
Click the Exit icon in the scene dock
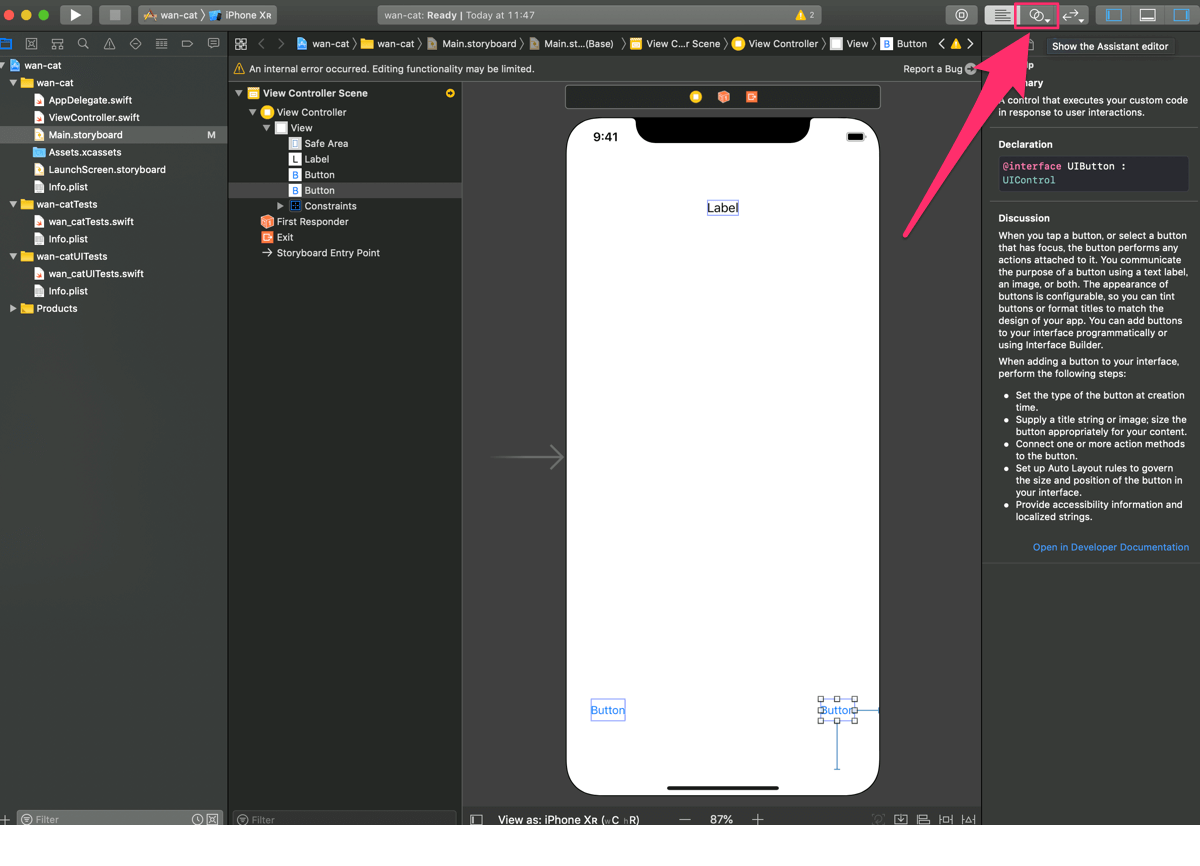pos(751,97)
